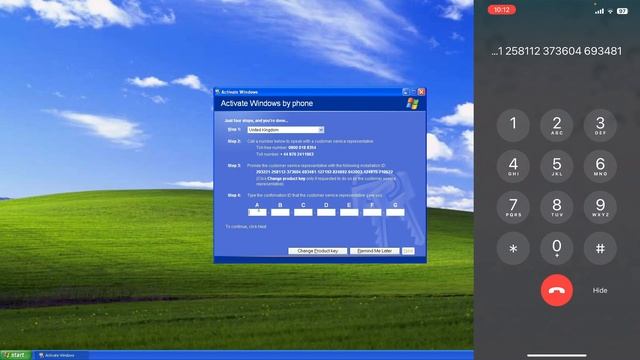
Task: Click confirmation ID field G
Action: click(x=395, y=212)
